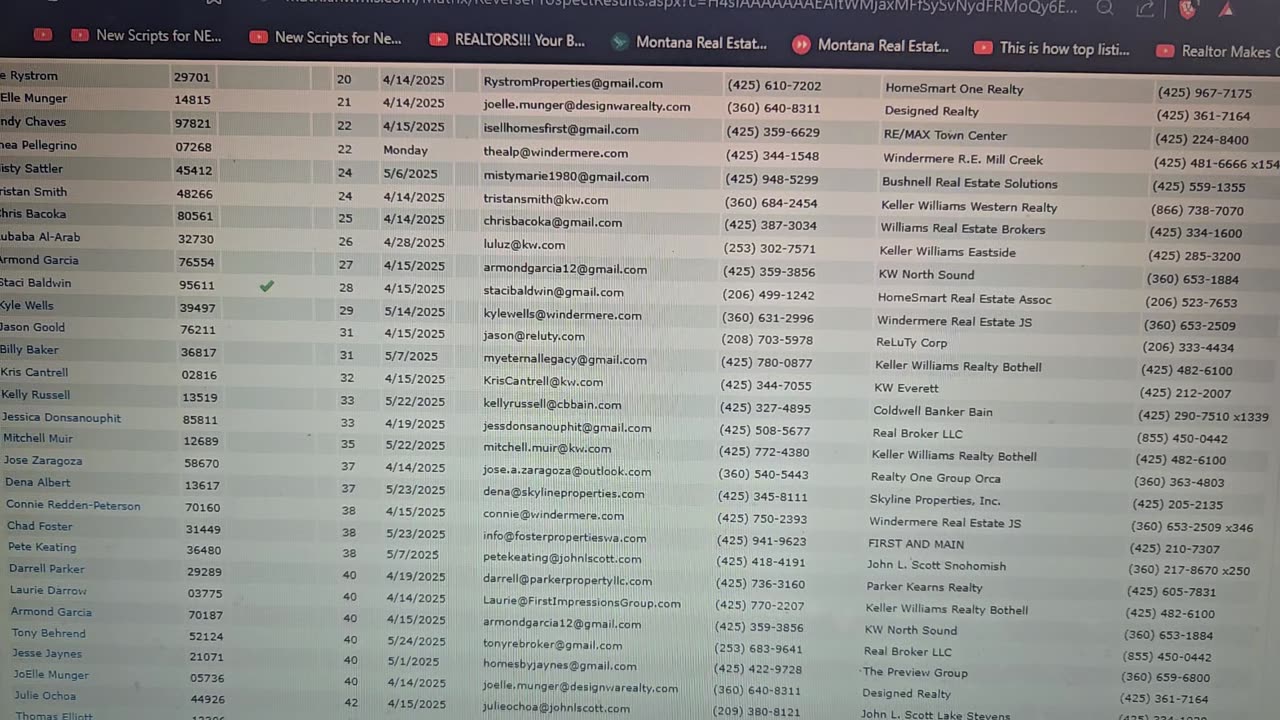Click the office name ReLuTy Corp
The width and height of the screenshot is (1280, 720).
click(911, 342)
